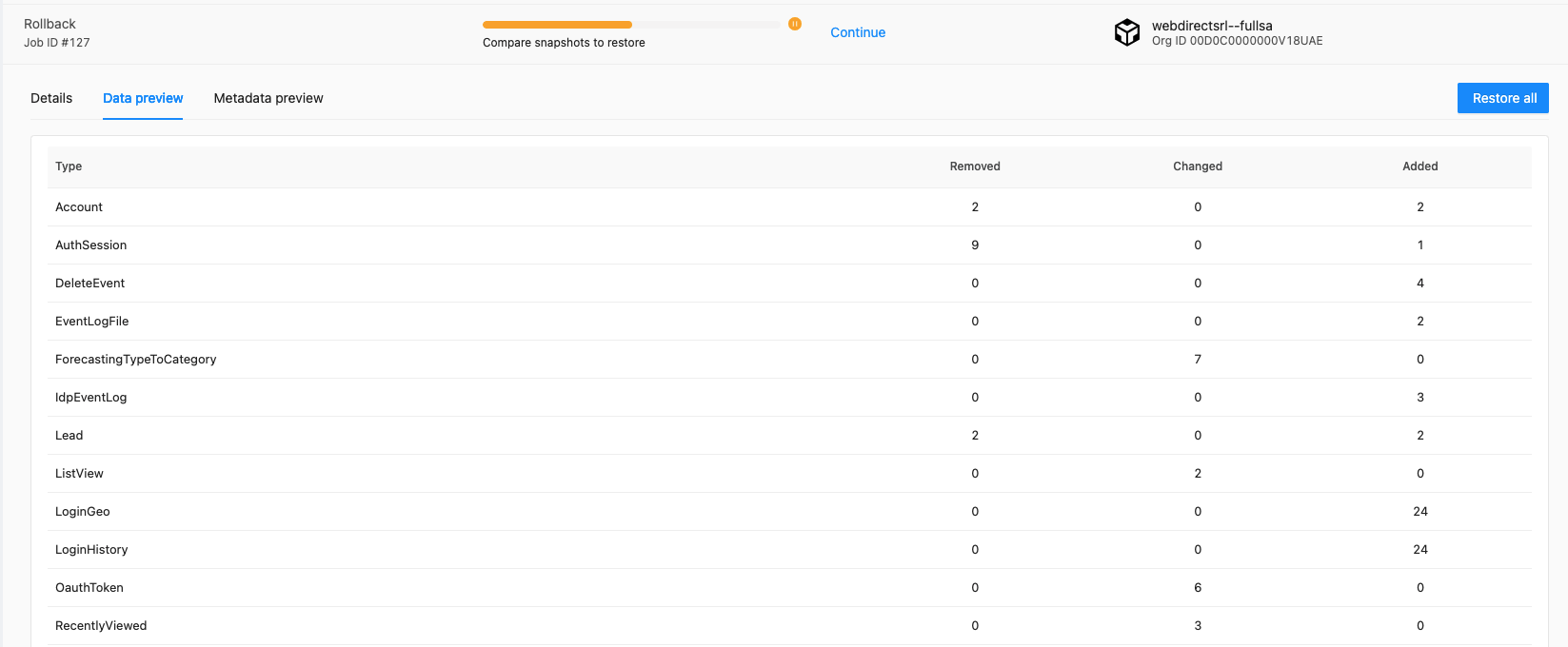Screen dimensions: 1568x647
Task: Select the Lead type row
Action: click(69, 436)
